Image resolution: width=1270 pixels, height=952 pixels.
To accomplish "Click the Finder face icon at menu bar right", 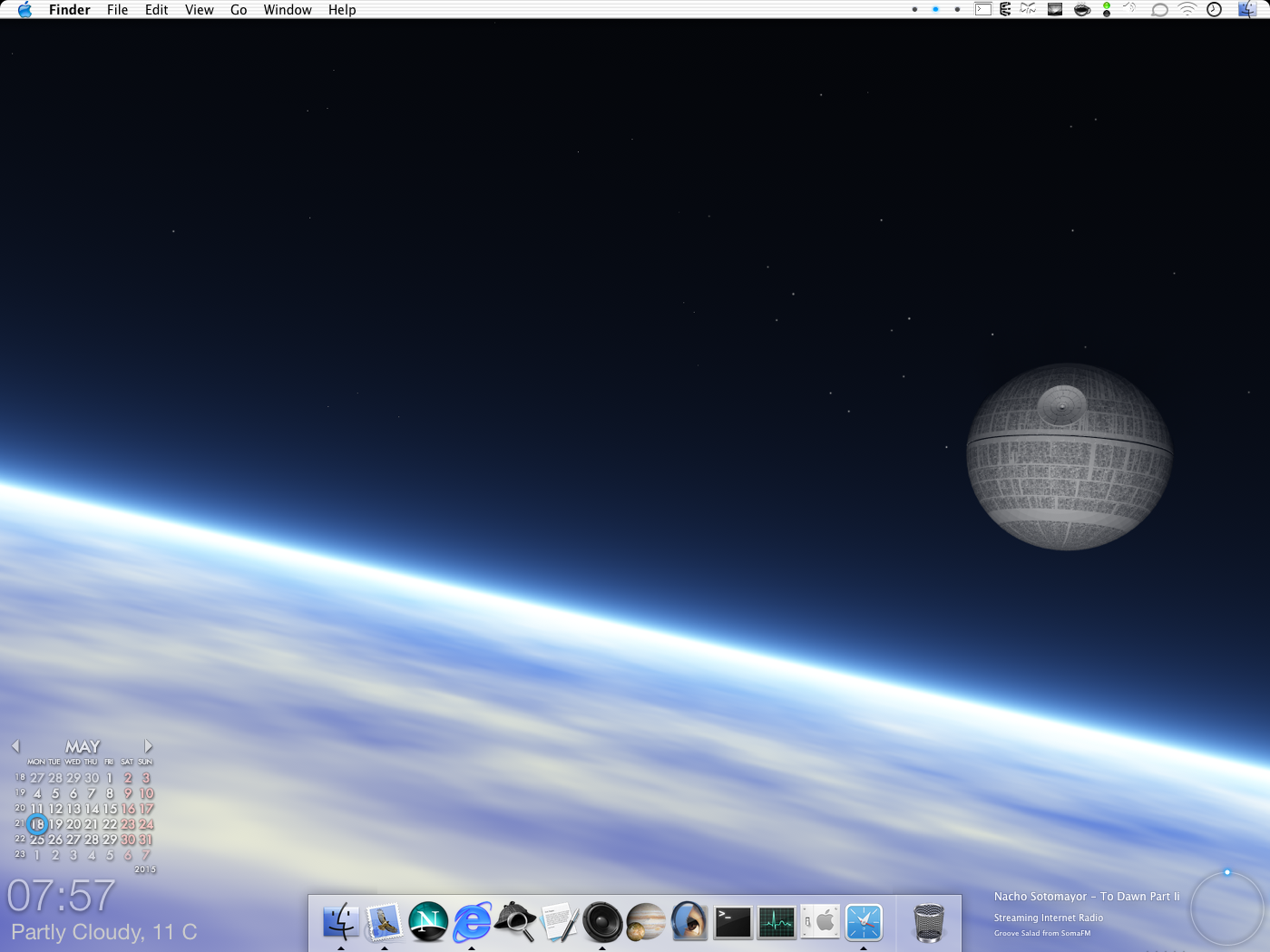I will tap(1246, 10).
